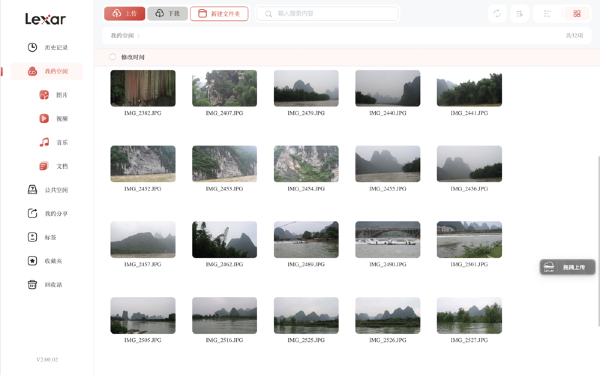Image resolution: width=600 pixels, height=375 pixels.
Task: Click file name IMG_2505.JPG
Action: tap(143, 340)
